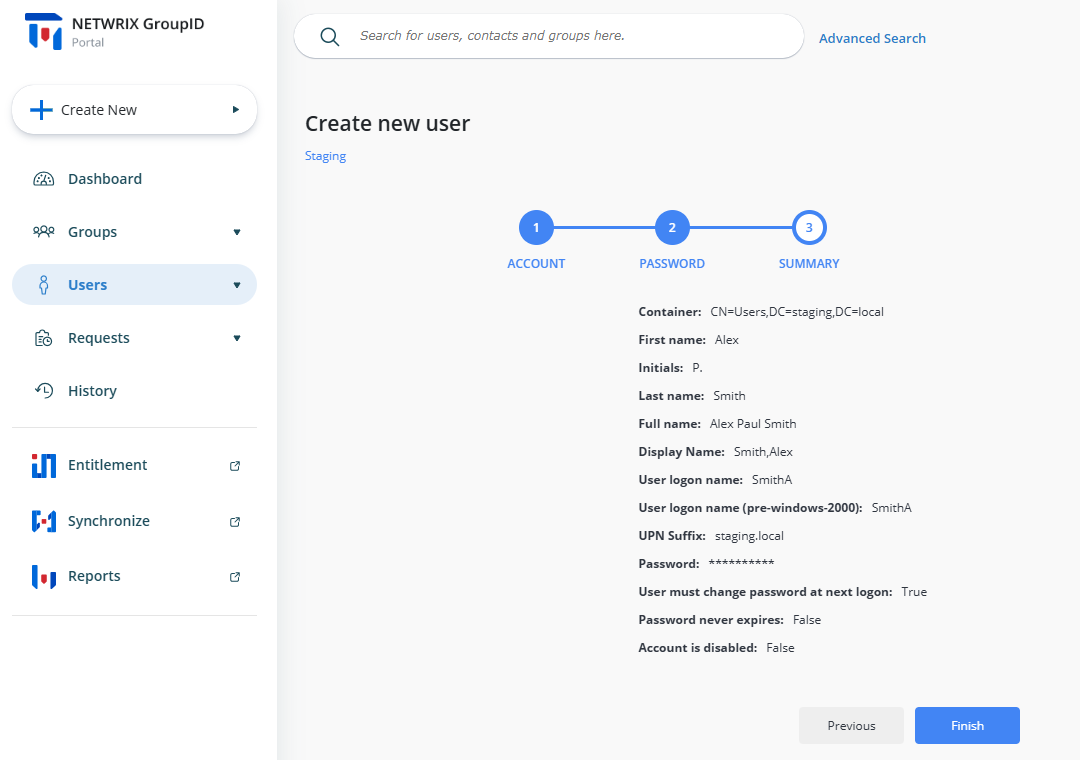The width and height of the screenshot is (1080, 760).
Task: Open the Create New flyout arrow
Action: 235,109
